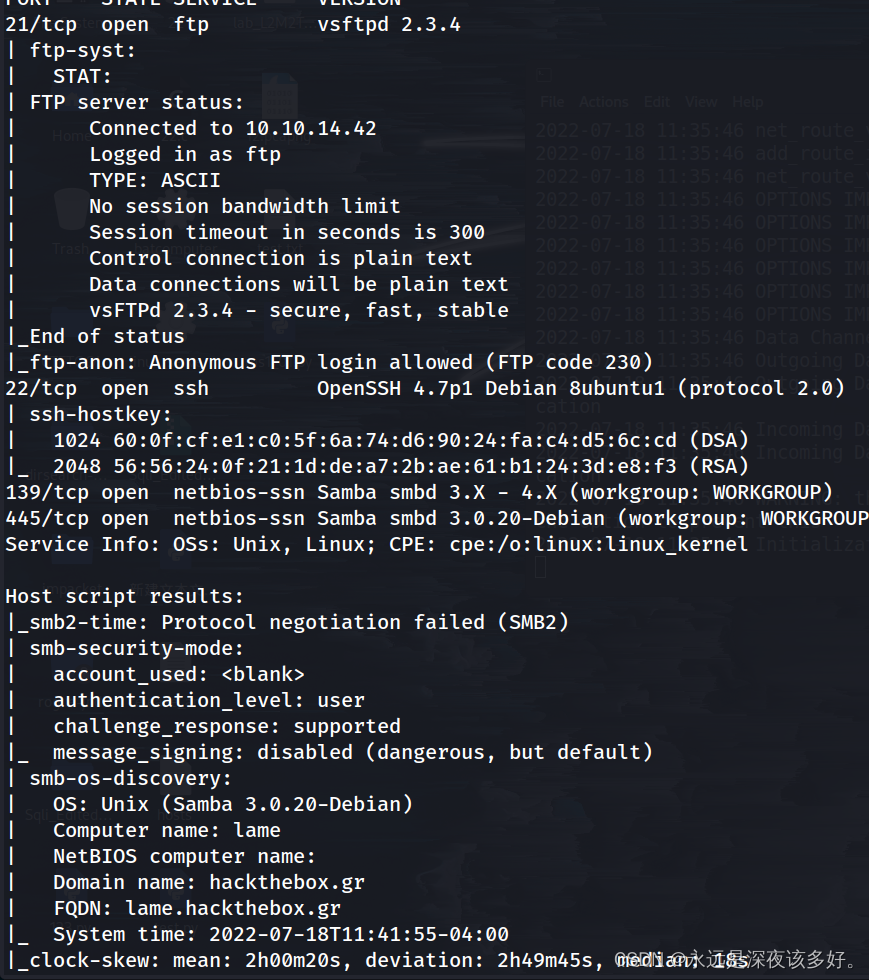This screenshot has width=869, height=980.
Task: Open the faint File menu behind terminal
Action: click(552, 102)
